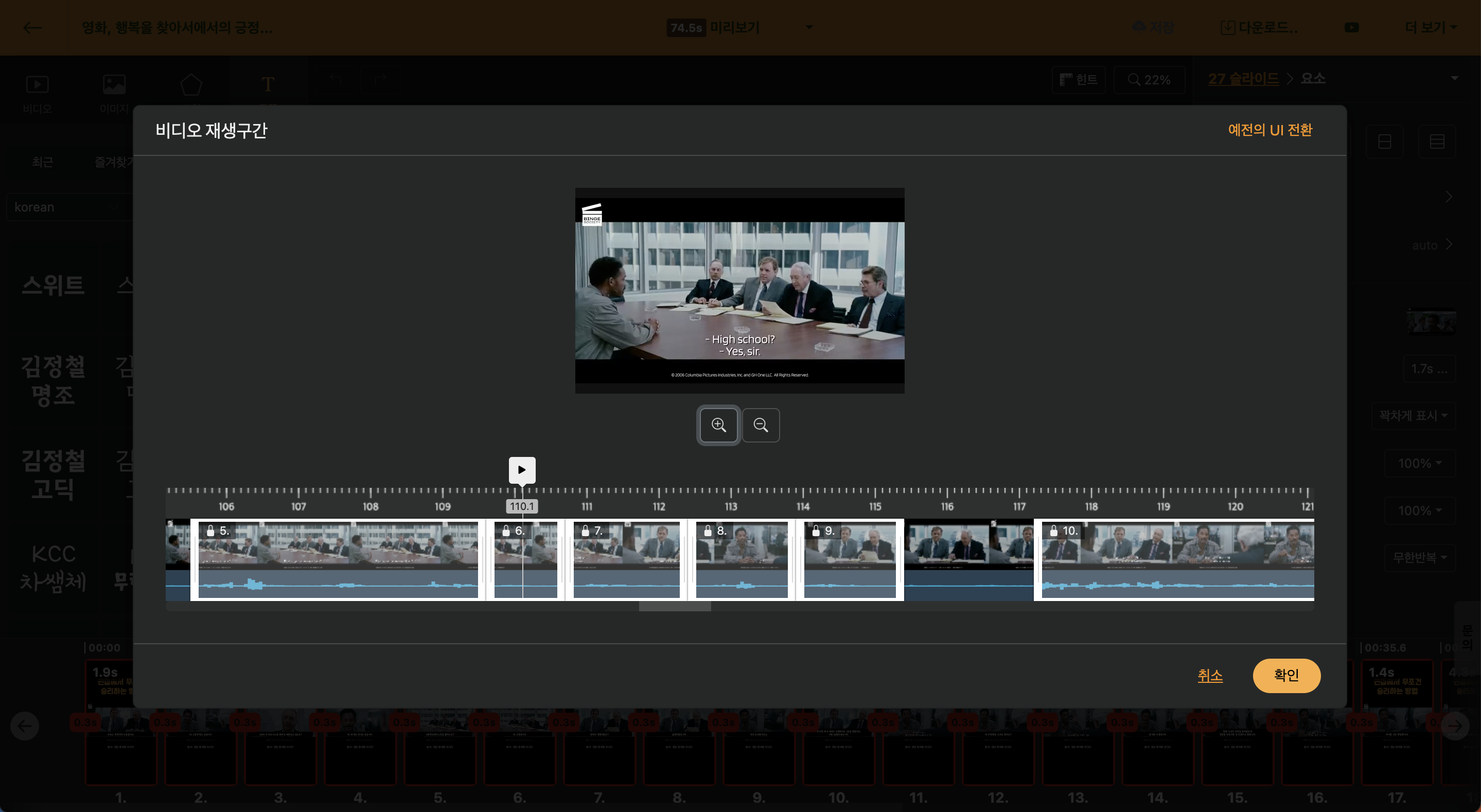
Task: Click the zoom out magnifier button
Action: [761, 425]
